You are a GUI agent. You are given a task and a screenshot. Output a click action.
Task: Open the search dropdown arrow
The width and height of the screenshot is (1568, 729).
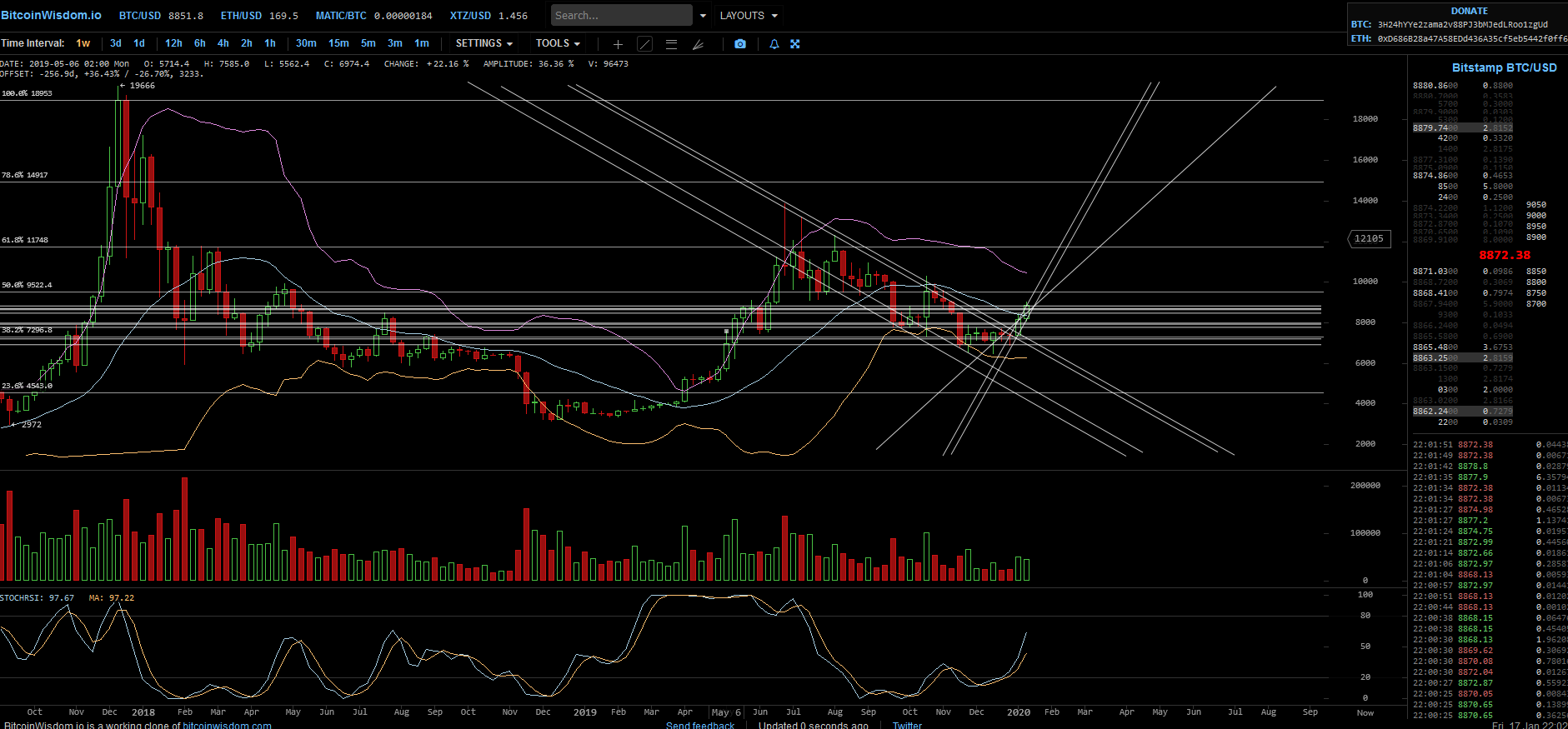pos(703,16)
